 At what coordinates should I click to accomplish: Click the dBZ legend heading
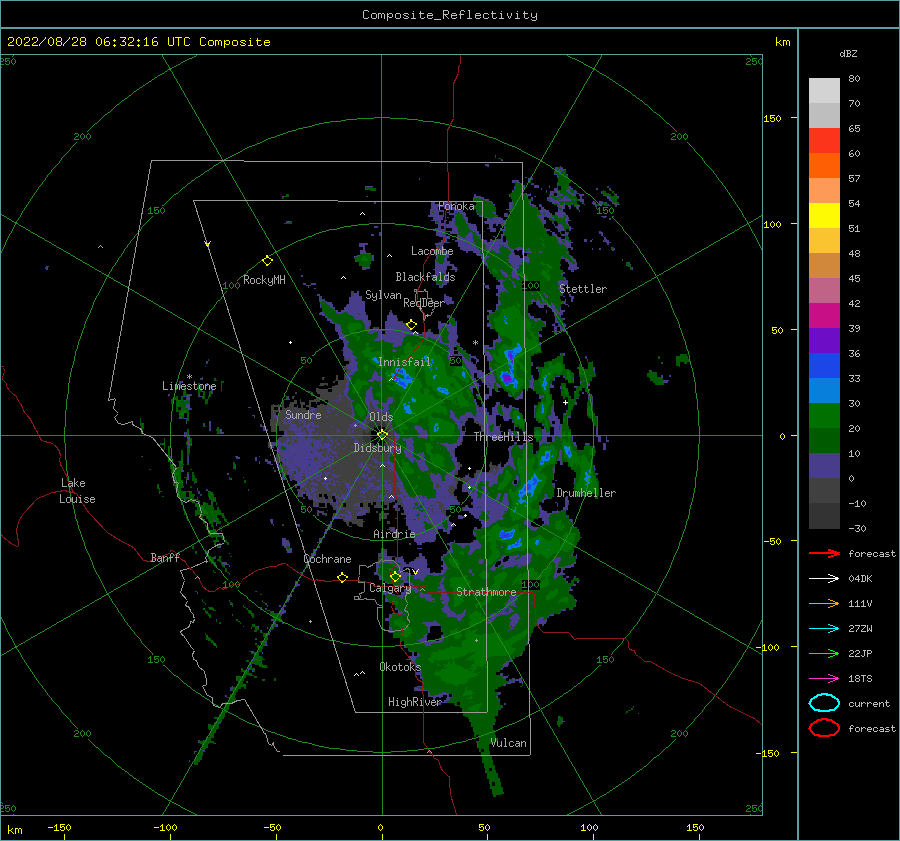[848, 54]
